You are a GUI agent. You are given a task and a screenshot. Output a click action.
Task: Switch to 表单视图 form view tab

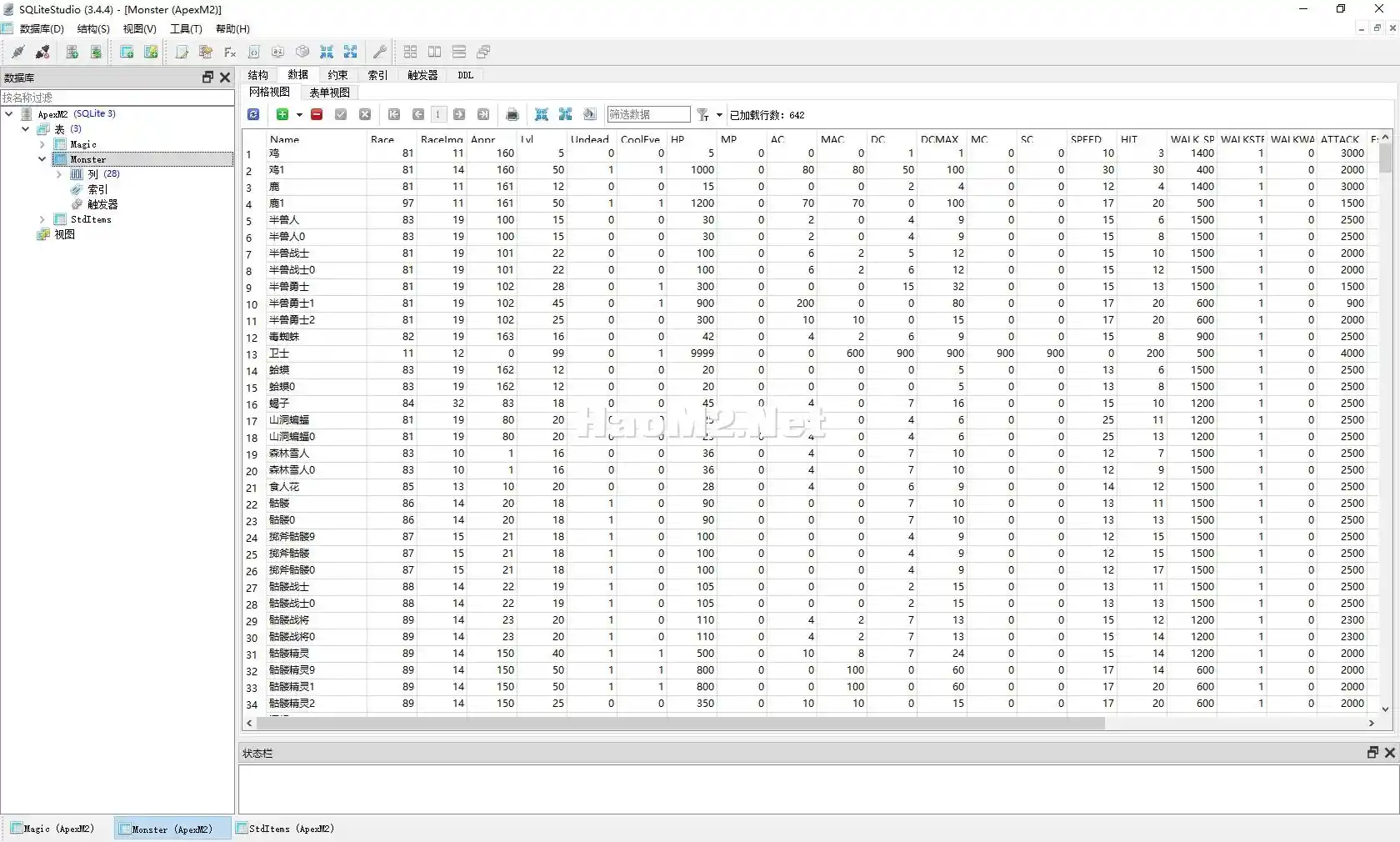[x=330, y=93]
